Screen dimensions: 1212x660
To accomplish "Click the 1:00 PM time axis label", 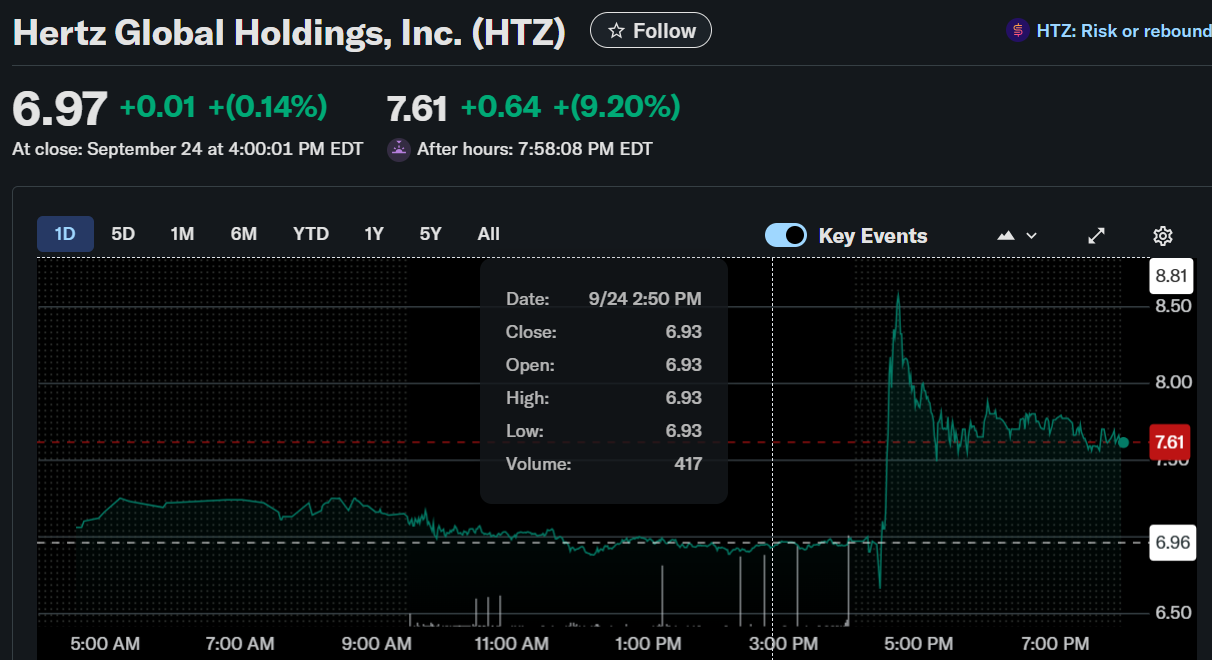I will [647, 644].
